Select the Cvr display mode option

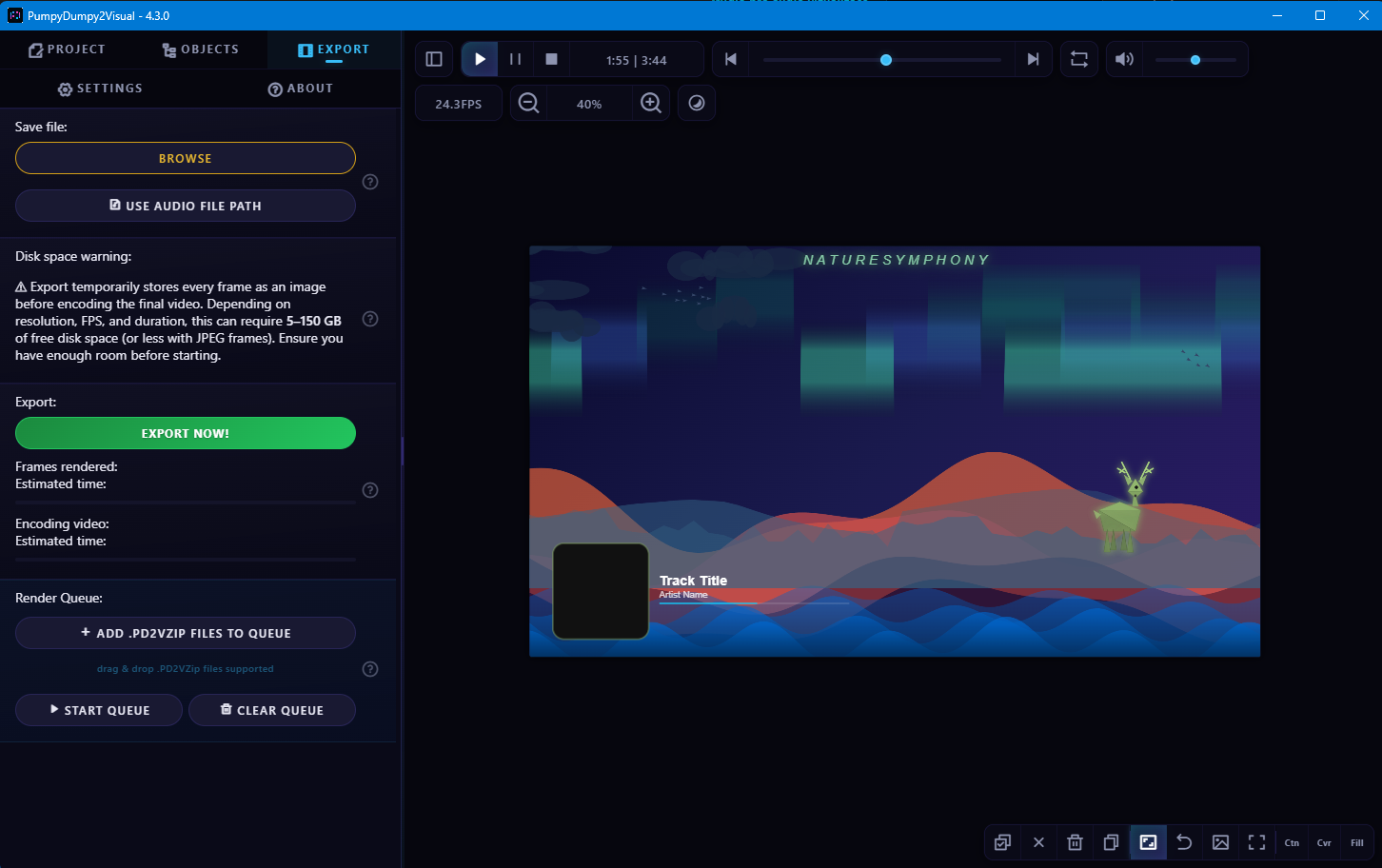[x=1324, y=842]
